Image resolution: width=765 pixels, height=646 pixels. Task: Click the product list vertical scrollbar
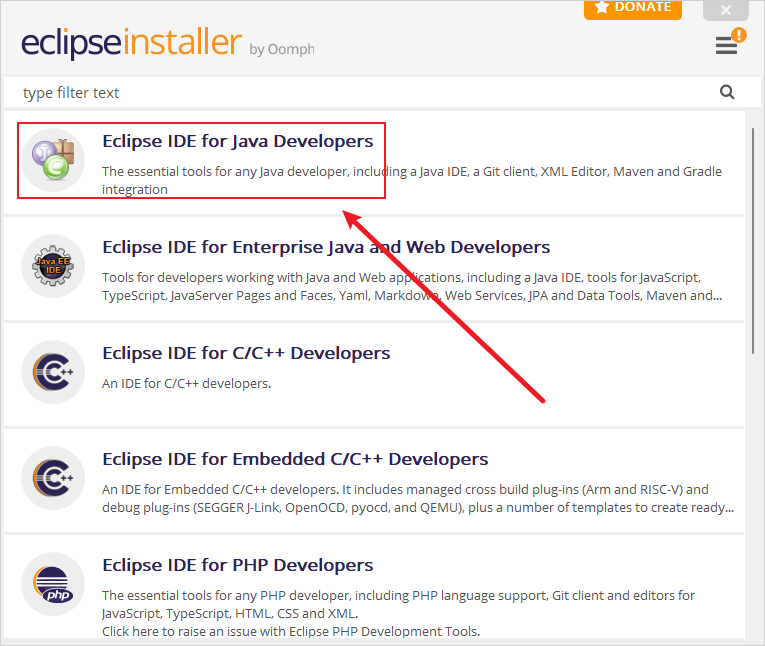753,241
